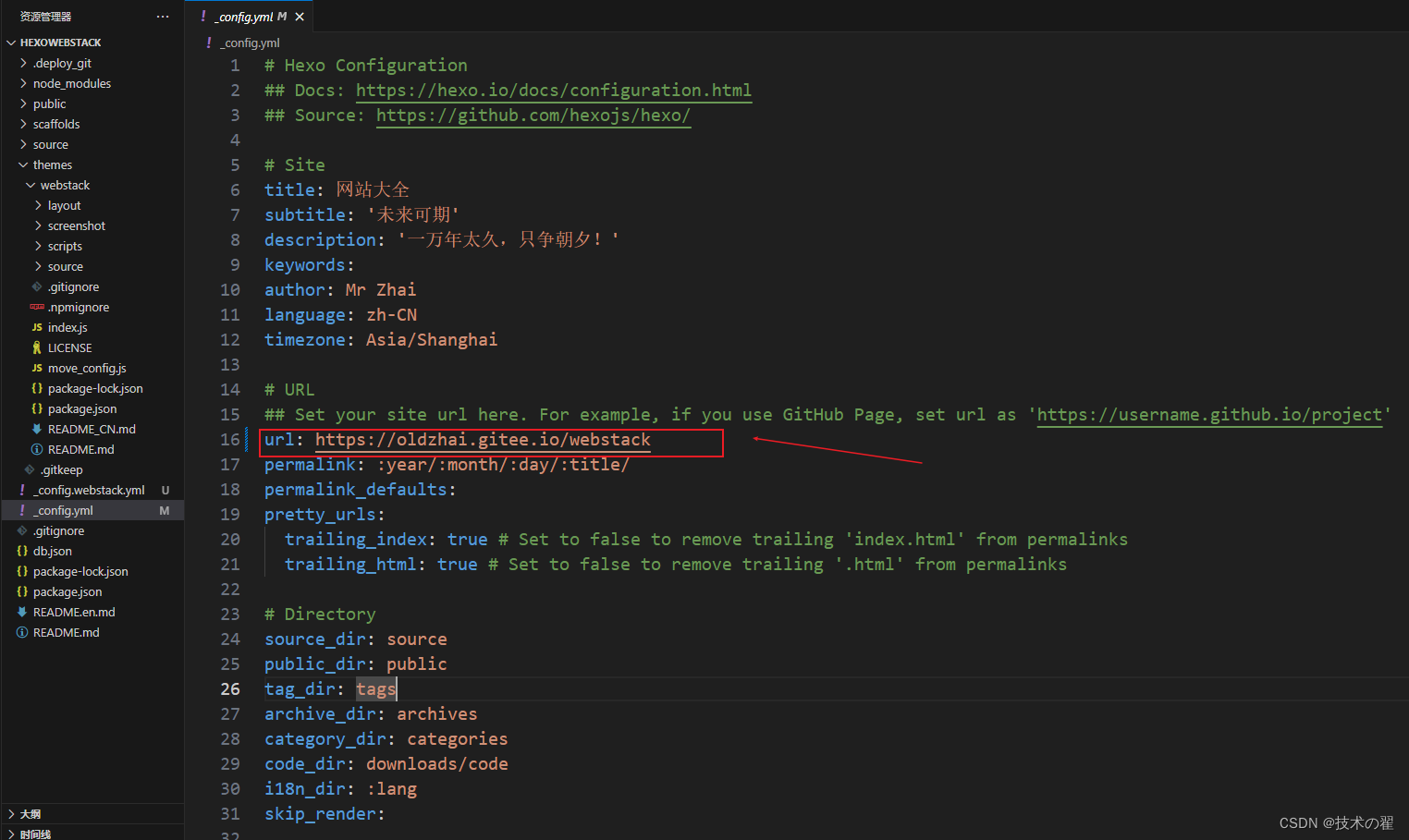1409x840 pixels.
Task: Click the markdown icon of README_CN.md
Action: pyautogui.click(x=37, y=429)
